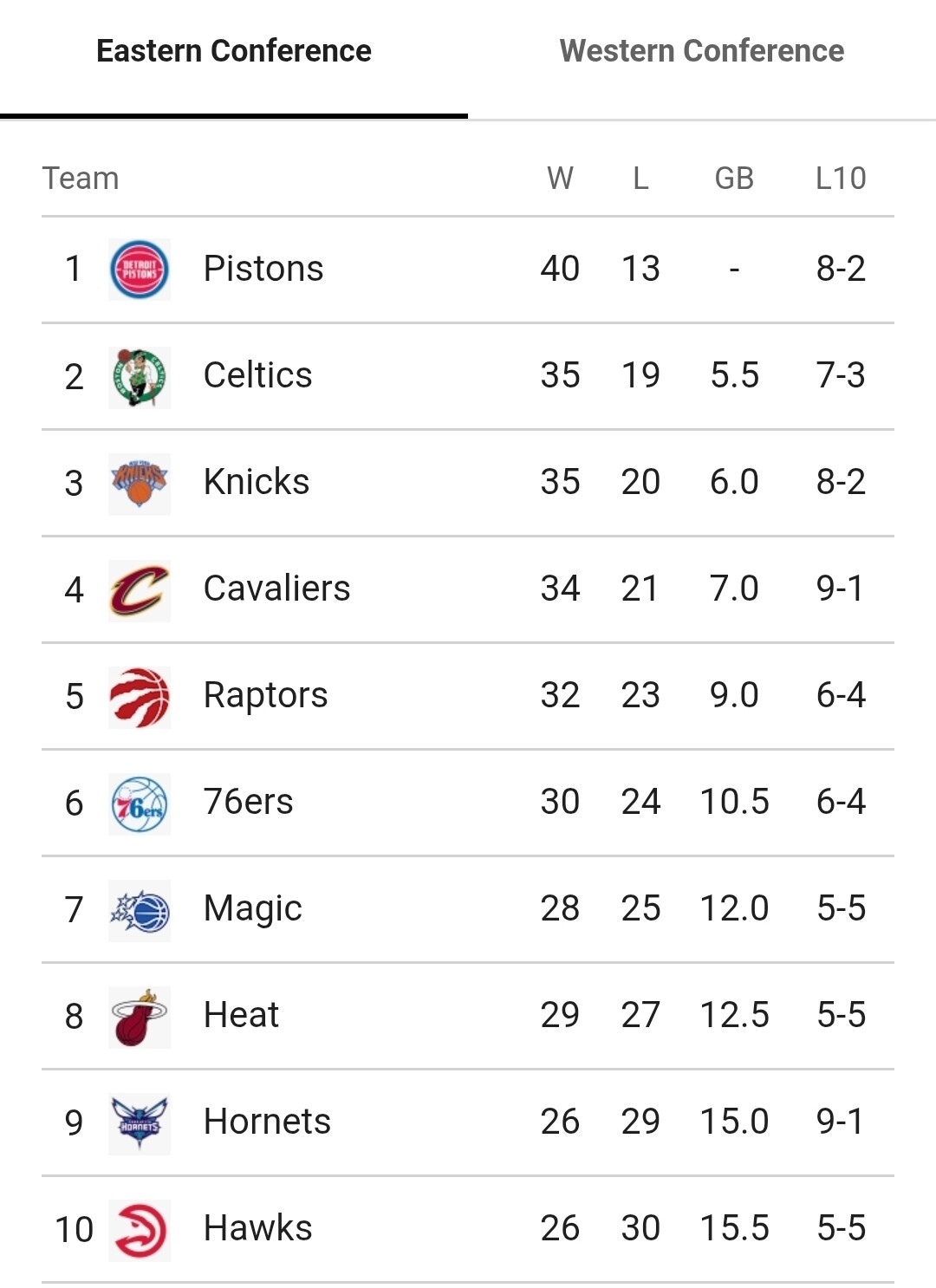Click the Boston Celtics logo

point(140,376)
